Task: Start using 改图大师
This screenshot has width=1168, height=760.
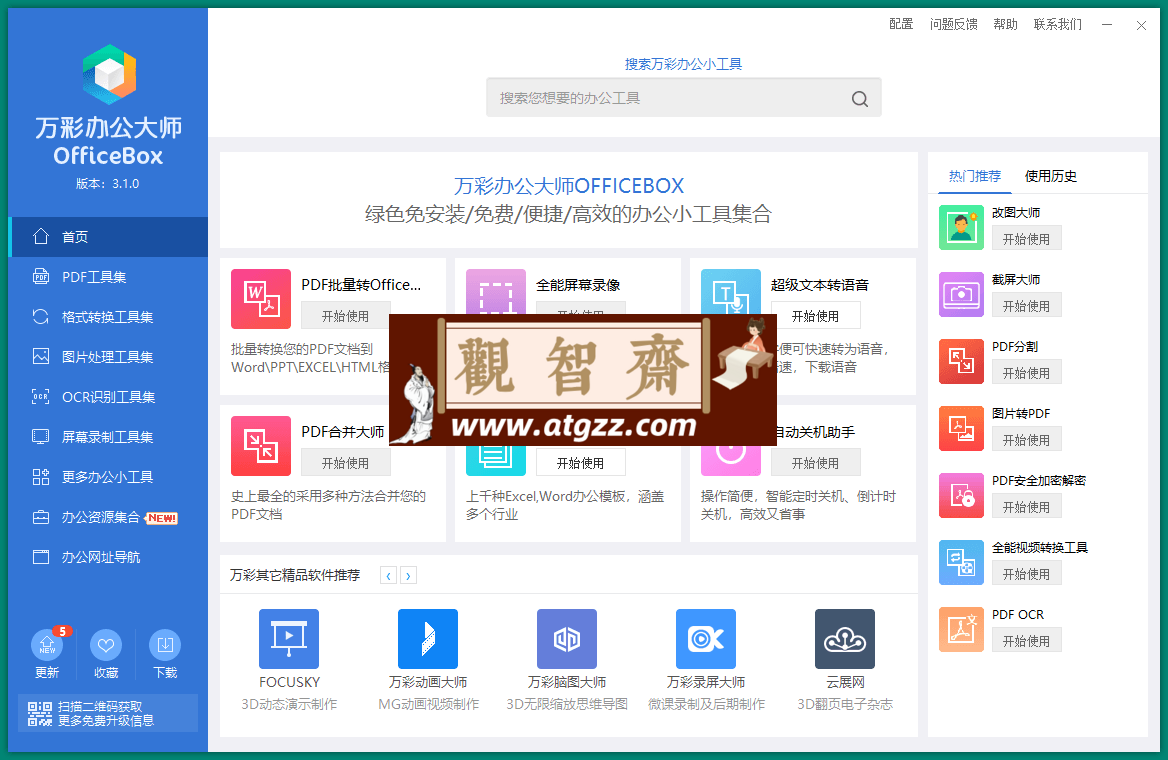Action: [1026, 238]
